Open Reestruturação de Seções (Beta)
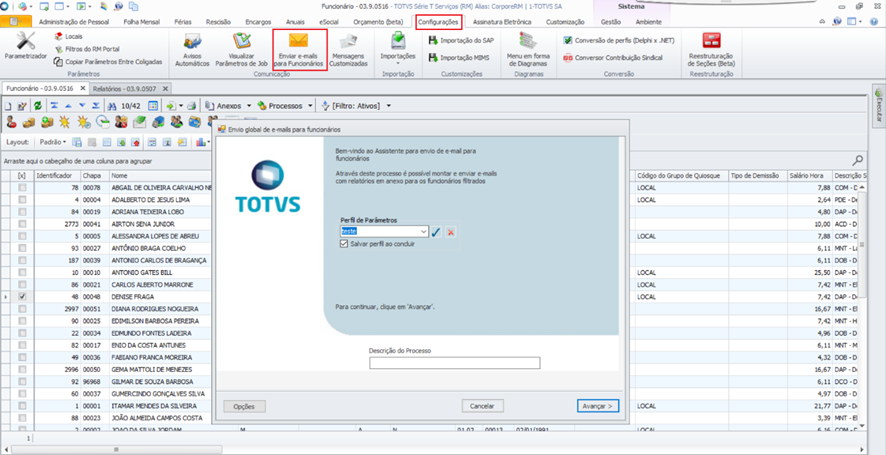 tap(711, 50)
